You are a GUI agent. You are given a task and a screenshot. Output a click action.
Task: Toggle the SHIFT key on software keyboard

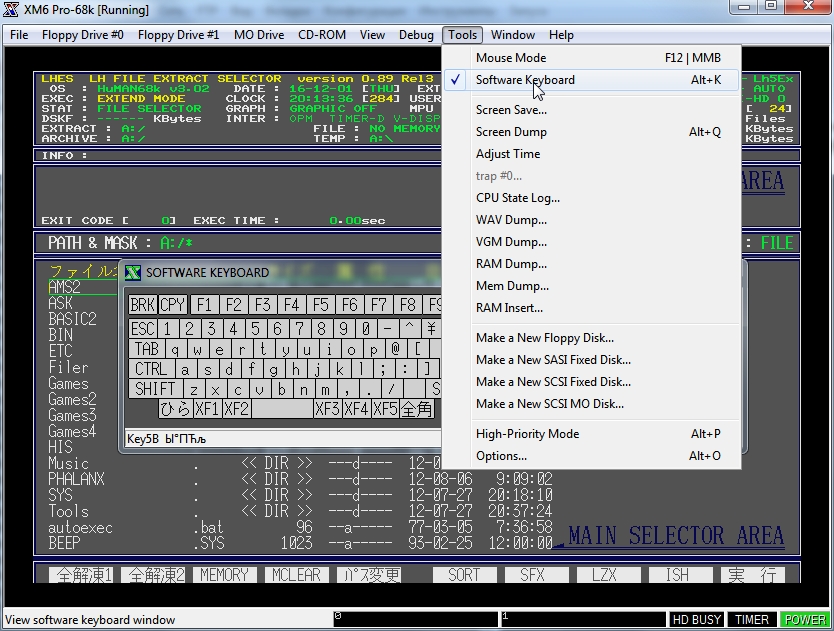pos(155,389)
